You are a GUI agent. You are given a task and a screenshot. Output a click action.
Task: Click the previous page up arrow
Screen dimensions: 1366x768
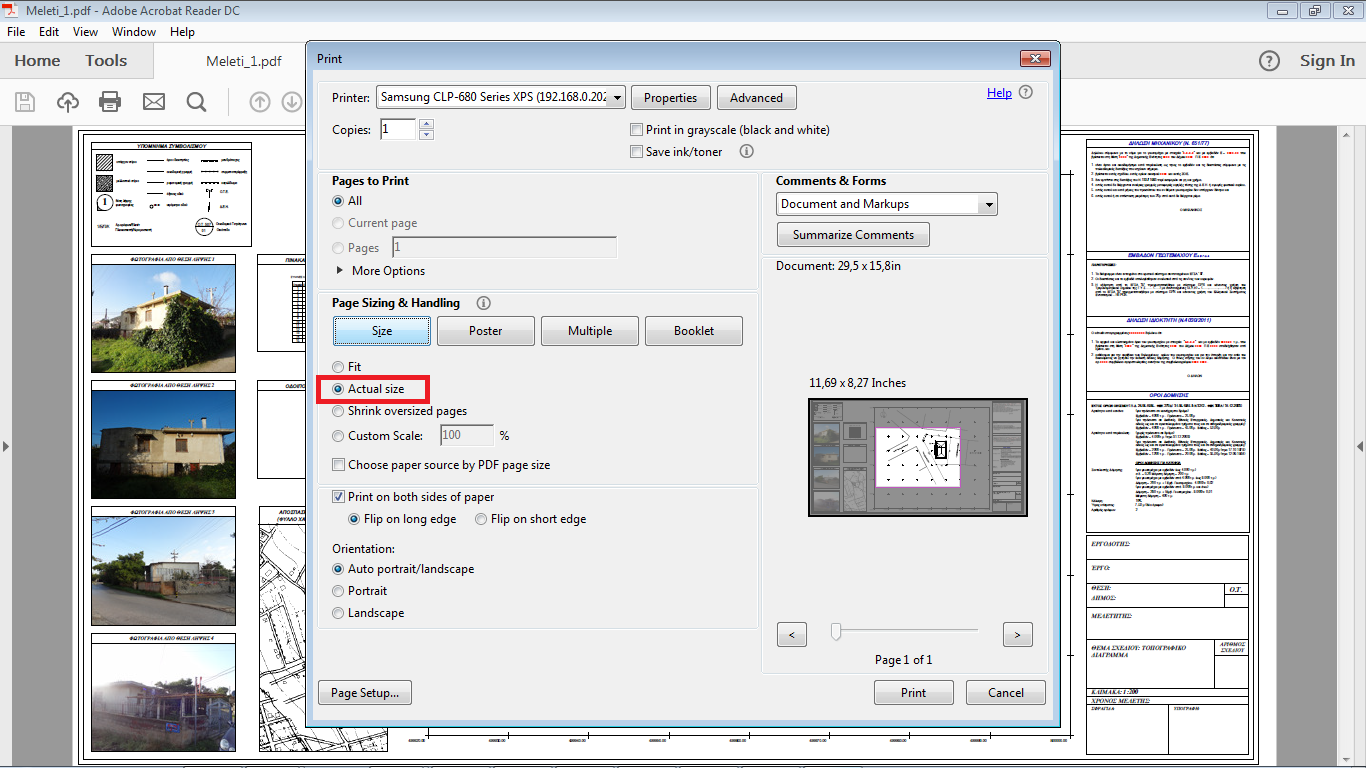coord(259,102)
